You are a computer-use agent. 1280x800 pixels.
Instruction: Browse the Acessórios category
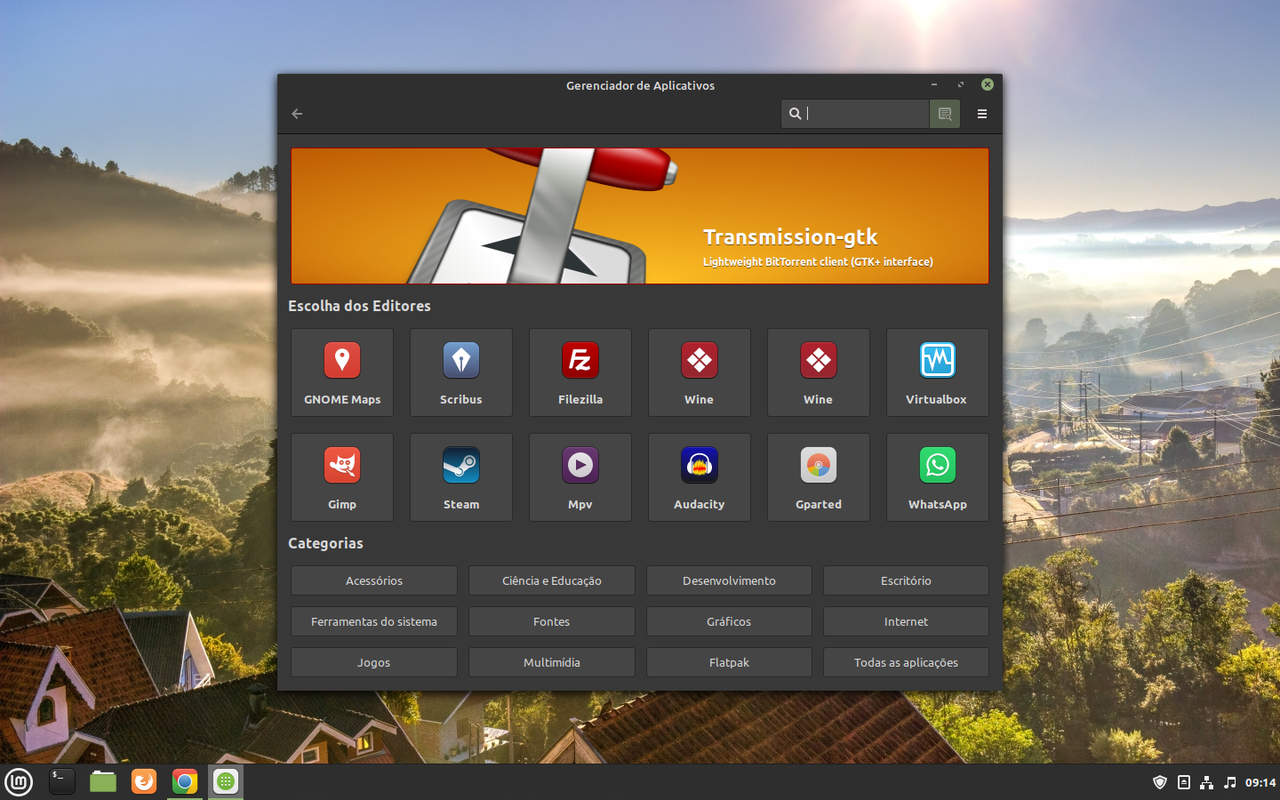pyautogui.click(x=374, y=581)
